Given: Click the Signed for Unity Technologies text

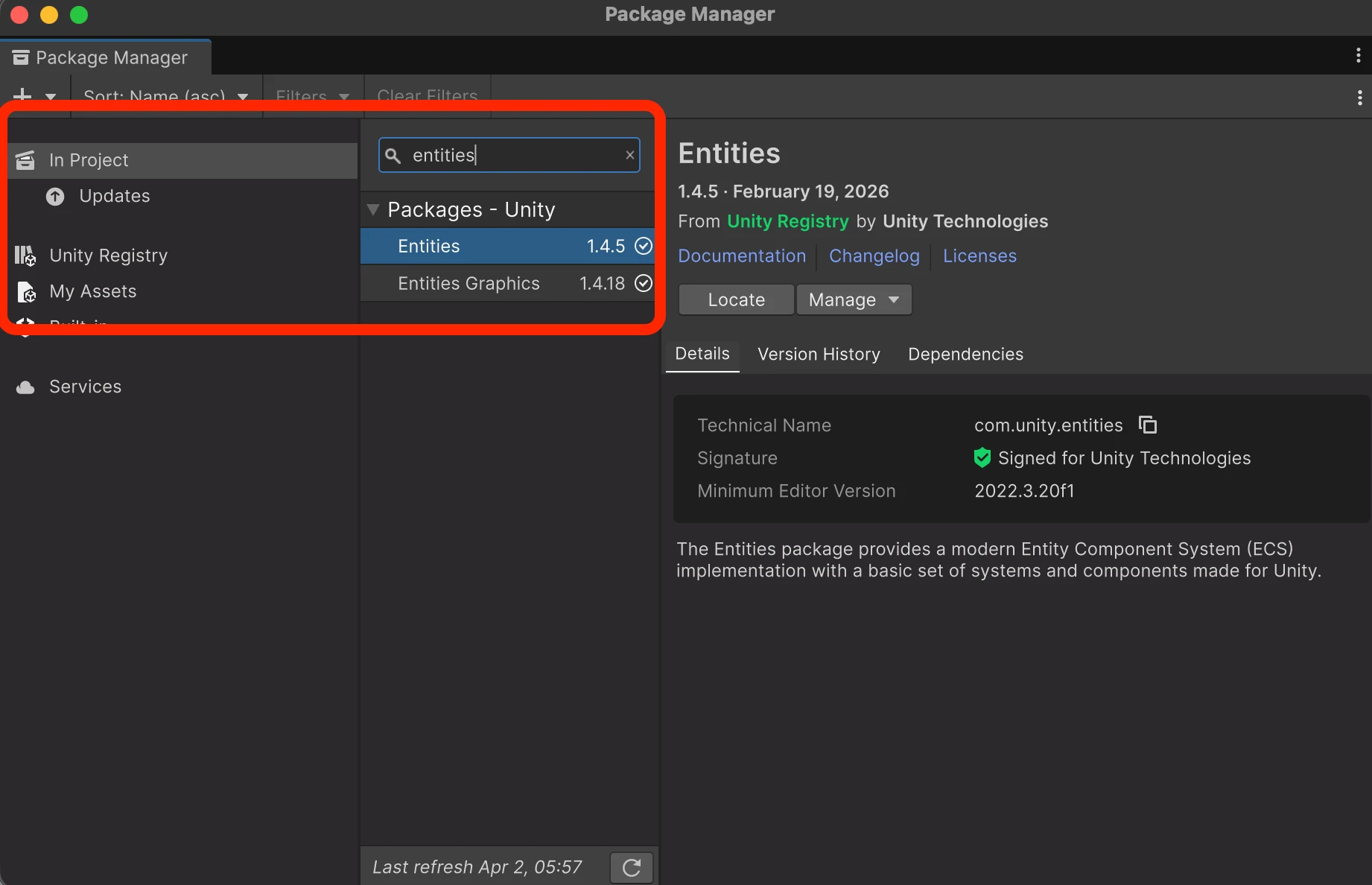Looking at the screenshot, I should [1124, 458].
